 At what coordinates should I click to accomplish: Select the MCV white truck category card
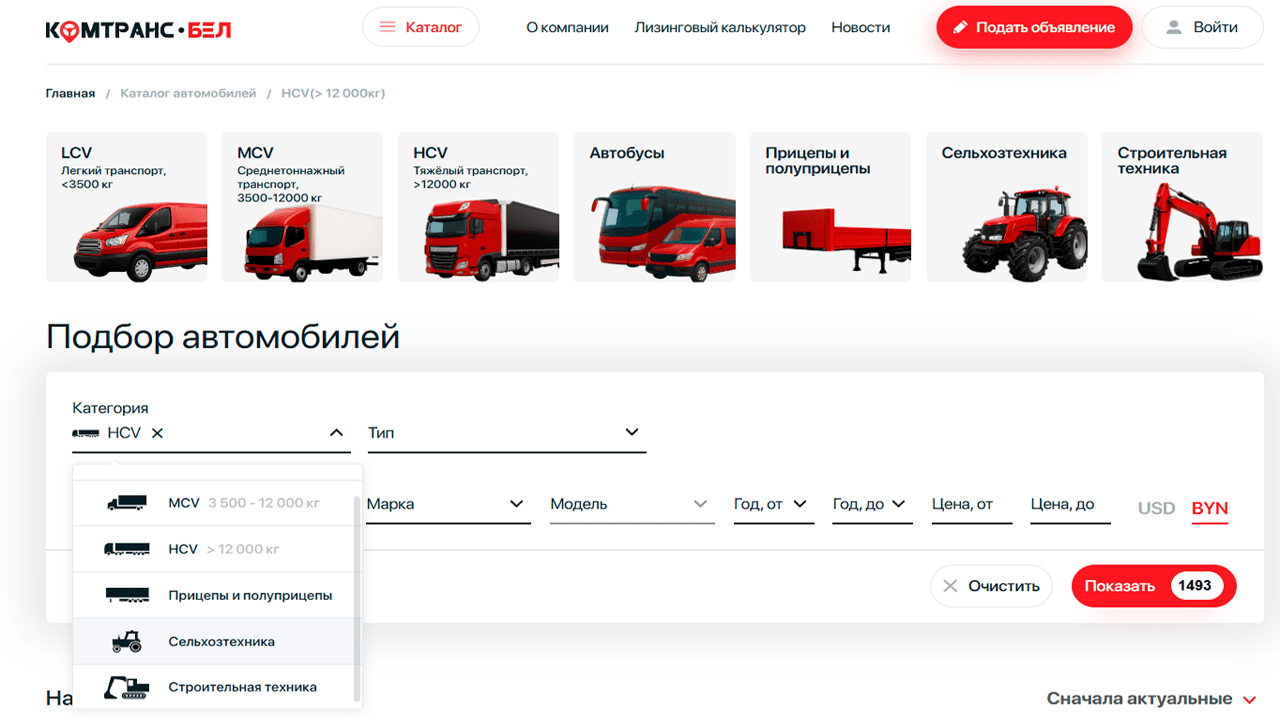point(302,207)
